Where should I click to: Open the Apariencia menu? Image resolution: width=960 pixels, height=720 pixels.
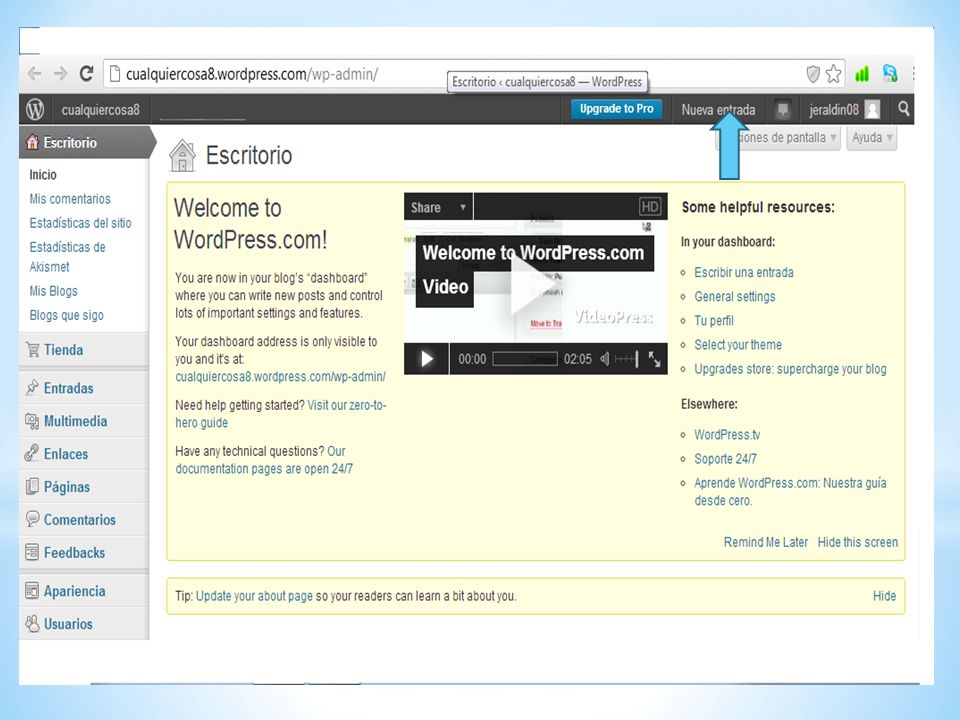point(84,591)
